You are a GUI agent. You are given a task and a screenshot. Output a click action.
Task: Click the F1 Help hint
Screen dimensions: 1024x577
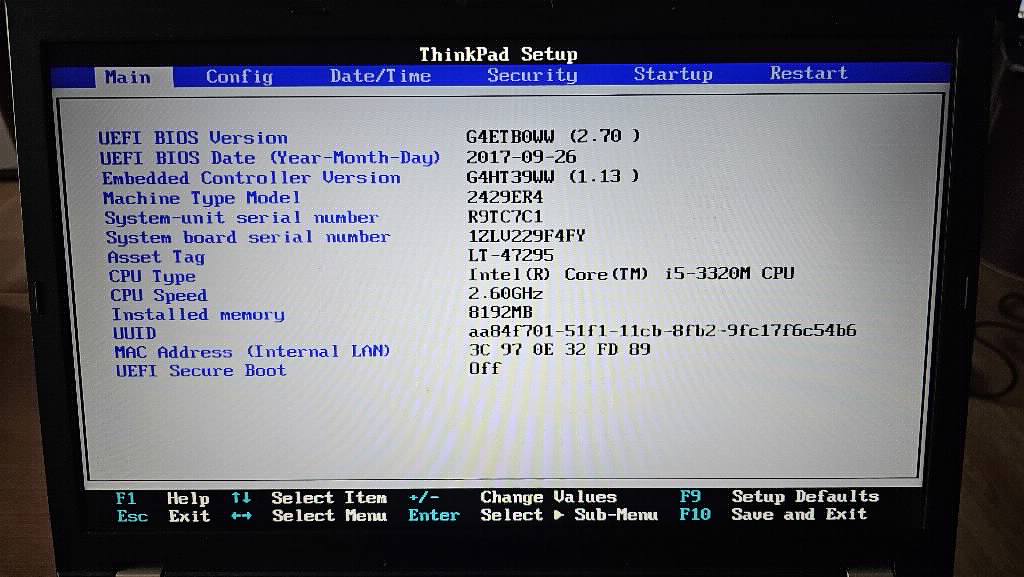[x=162, y=499]
